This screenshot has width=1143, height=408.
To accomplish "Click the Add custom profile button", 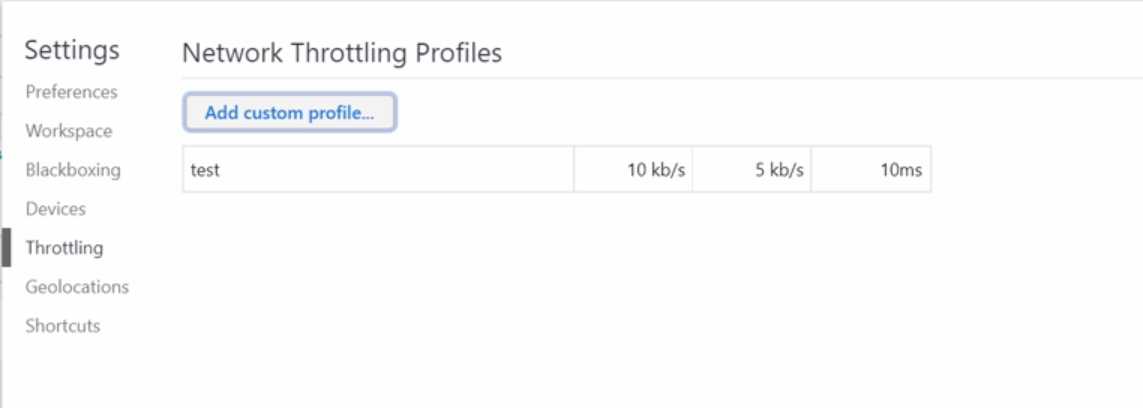I will (289, 113).
